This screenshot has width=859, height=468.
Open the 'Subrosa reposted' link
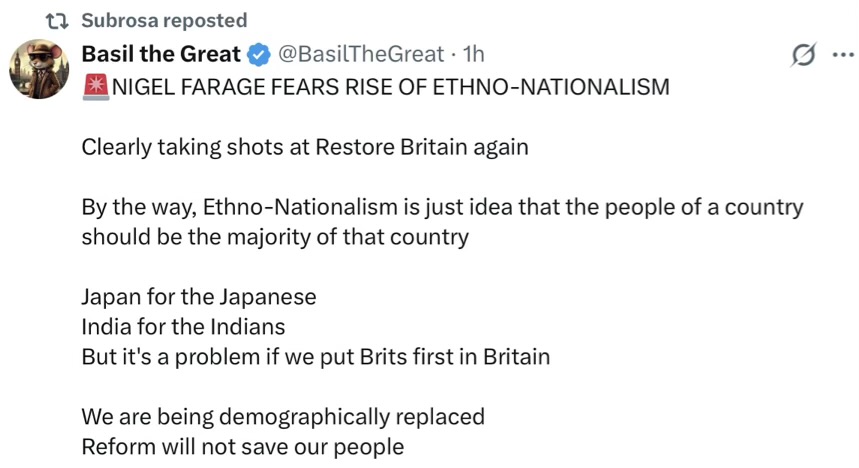click(x=163, y=20)
